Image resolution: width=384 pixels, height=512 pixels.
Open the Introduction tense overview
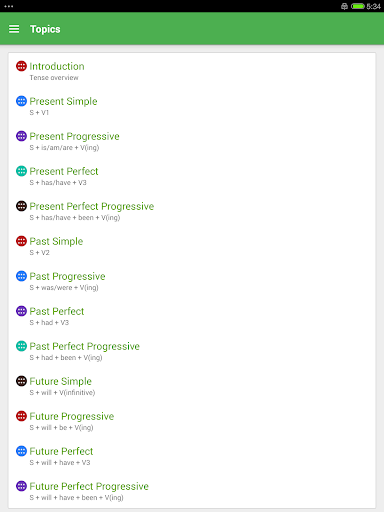click(x=192, y=71)
